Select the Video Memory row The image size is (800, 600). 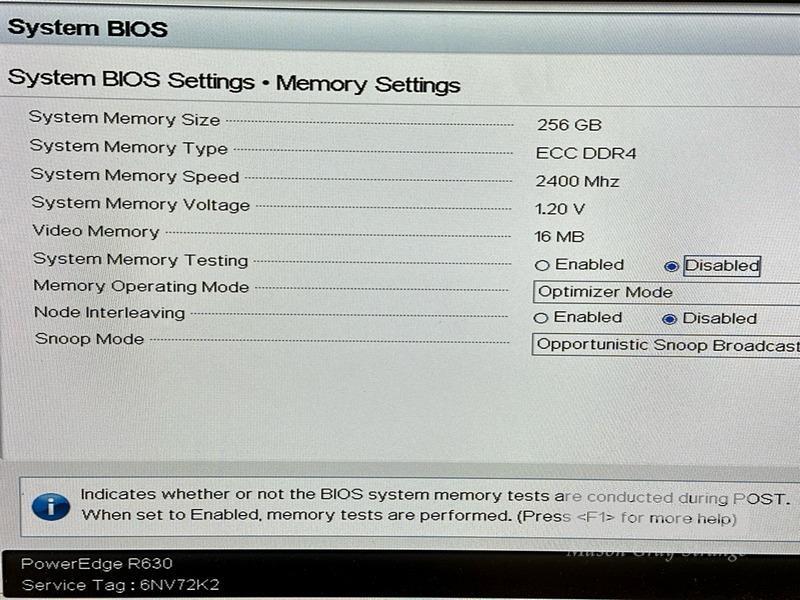(x=96, y=231)
